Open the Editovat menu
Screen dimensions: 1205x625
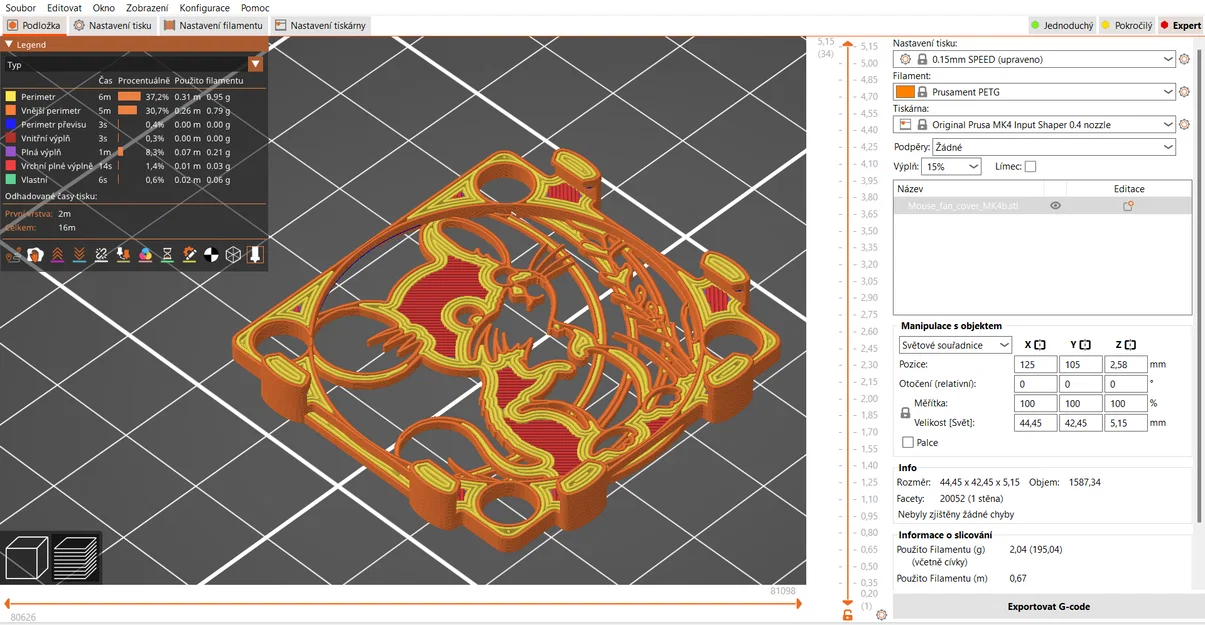point(64,8)
